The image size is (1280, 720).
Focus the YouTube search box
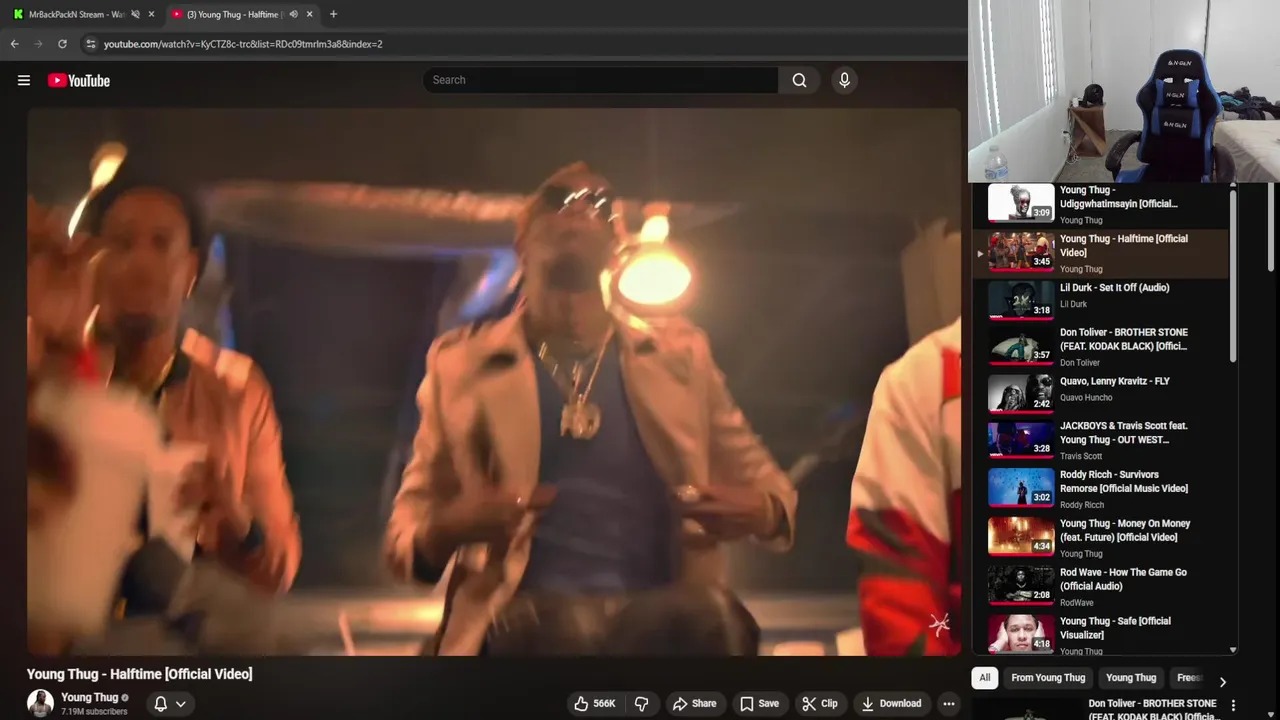[600, 80]
